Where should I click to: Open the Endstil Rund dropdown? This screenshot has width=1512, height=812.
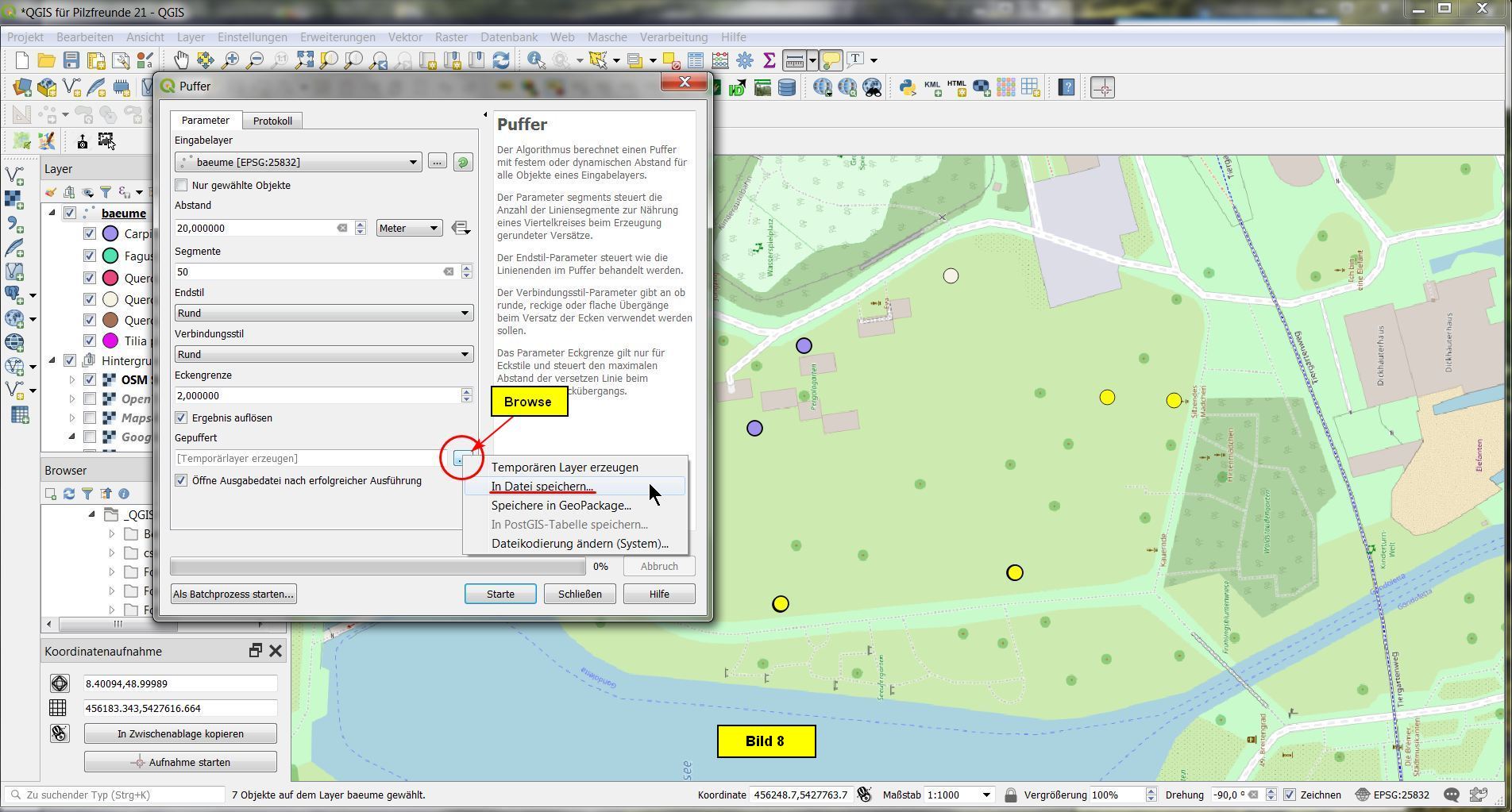(x=323, y=314)
